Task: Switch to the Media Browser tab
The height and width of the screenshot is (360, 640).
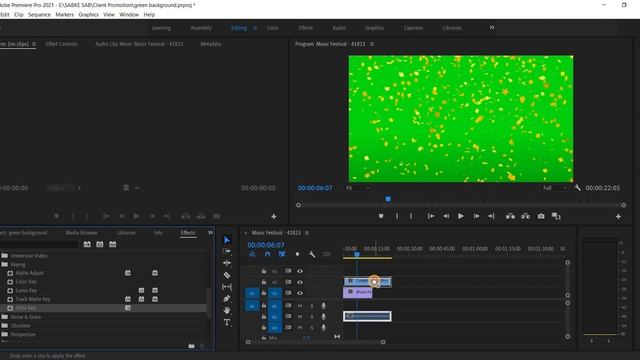Action: coord(82,233)
